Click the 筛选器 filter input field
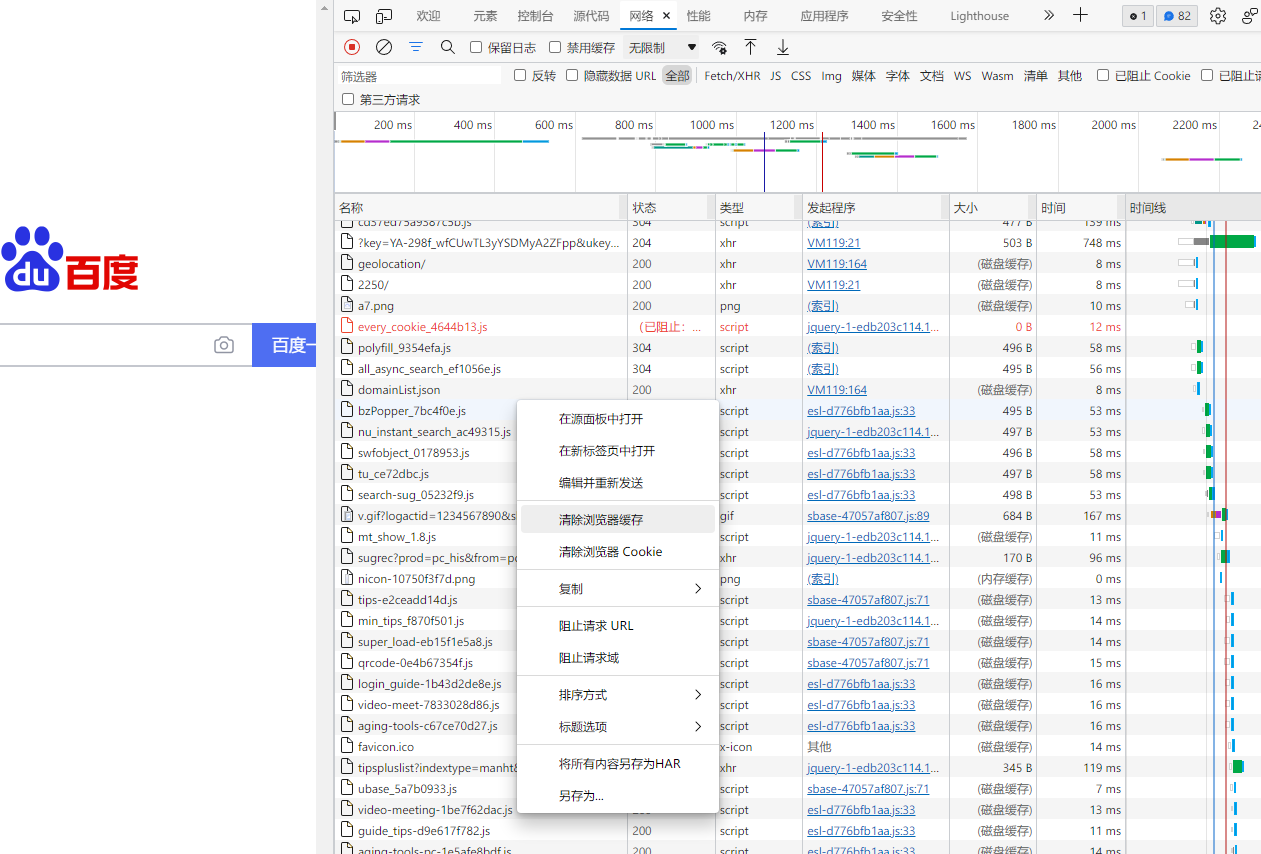 coord(420,76)
